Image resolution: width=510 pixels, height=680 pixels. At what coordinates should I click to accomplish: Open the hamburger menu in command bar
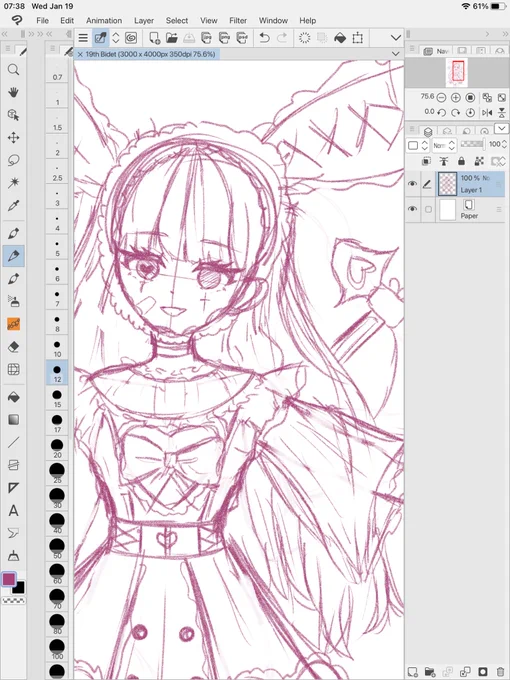click(83, 38)
